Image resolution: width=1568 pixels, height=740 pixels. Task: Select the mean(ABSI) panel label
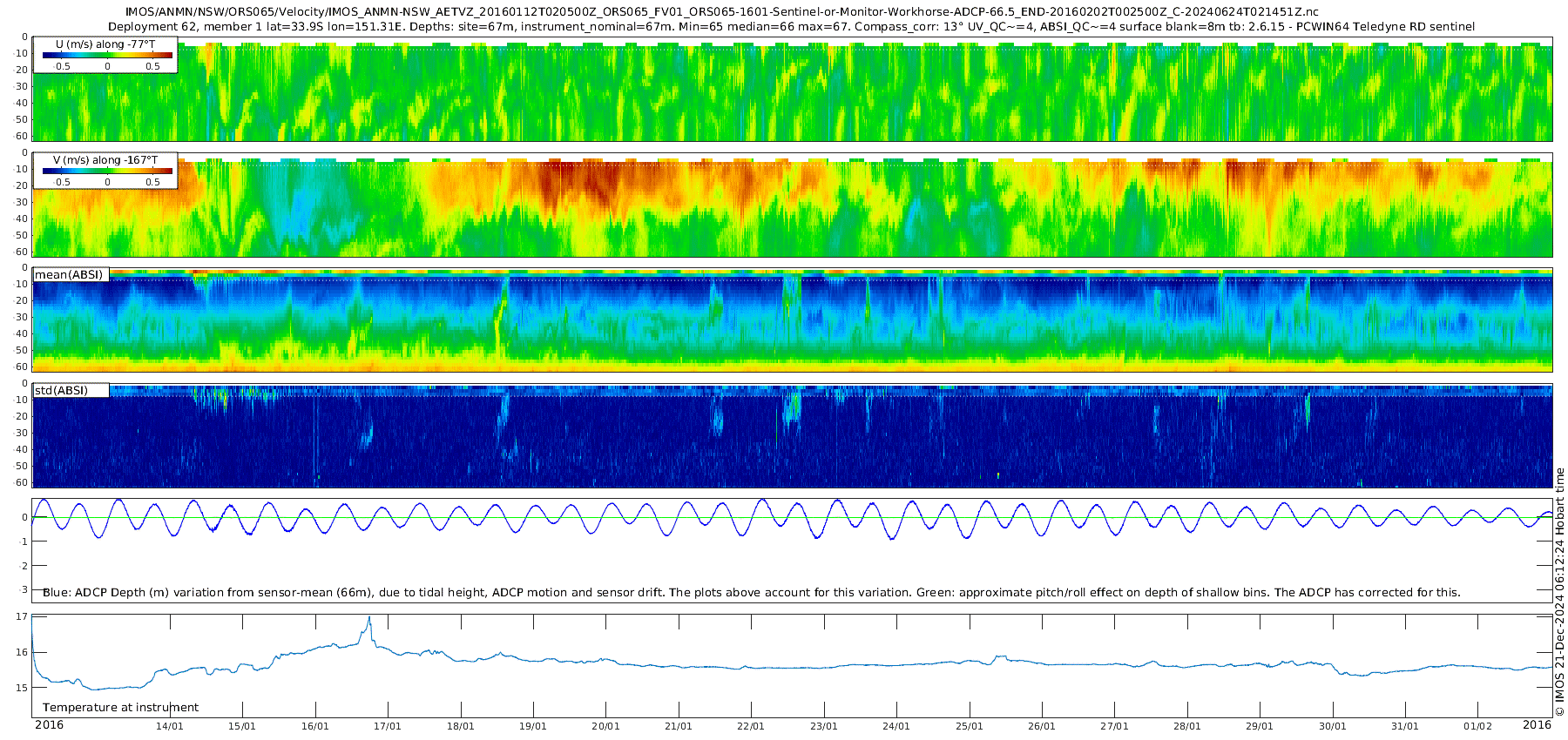coord(69,275)
